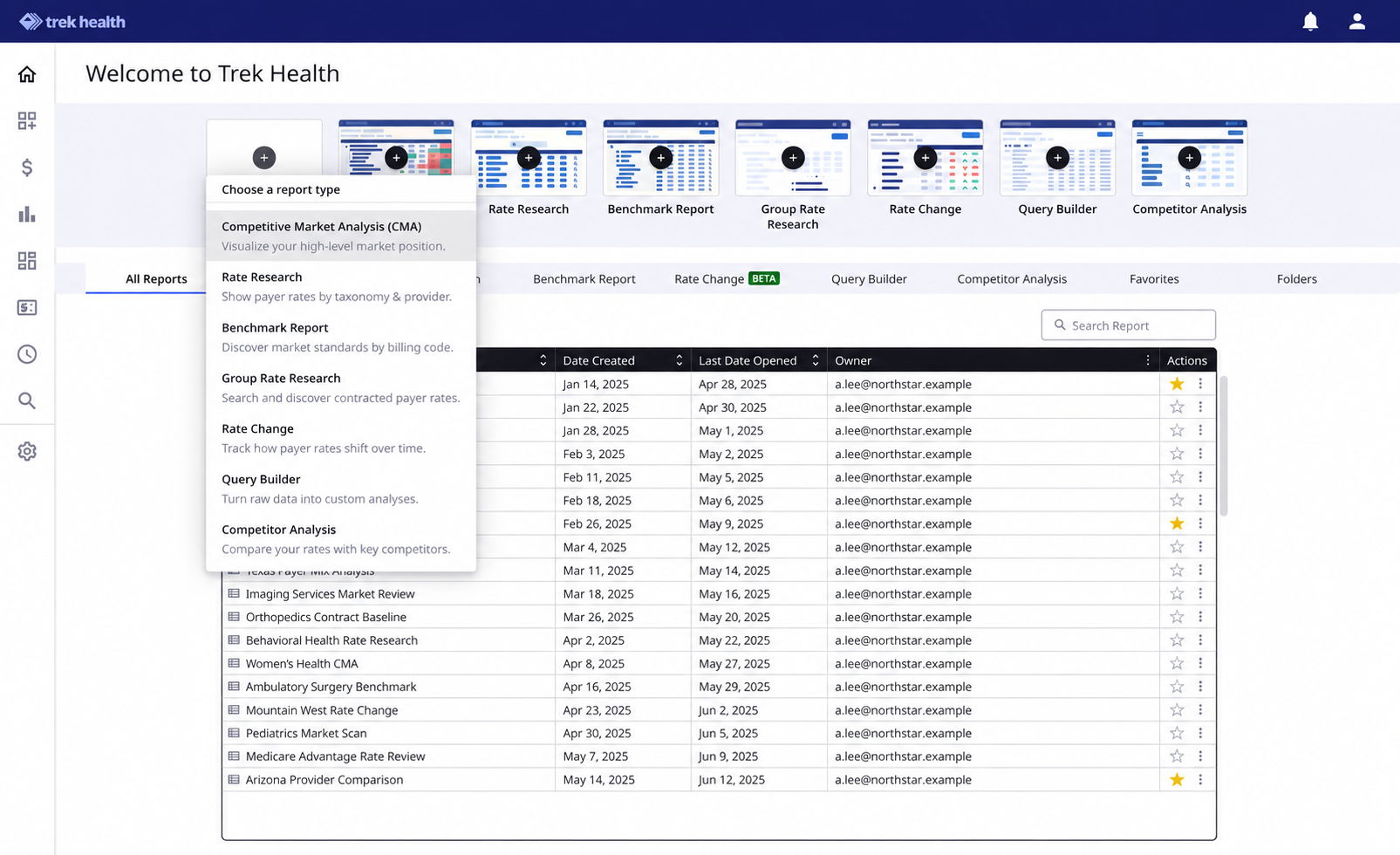Sort by Date Created column arrows
Image resolution: width=1400 pixels, height=855 pixels.
click(x=679, y=360)
